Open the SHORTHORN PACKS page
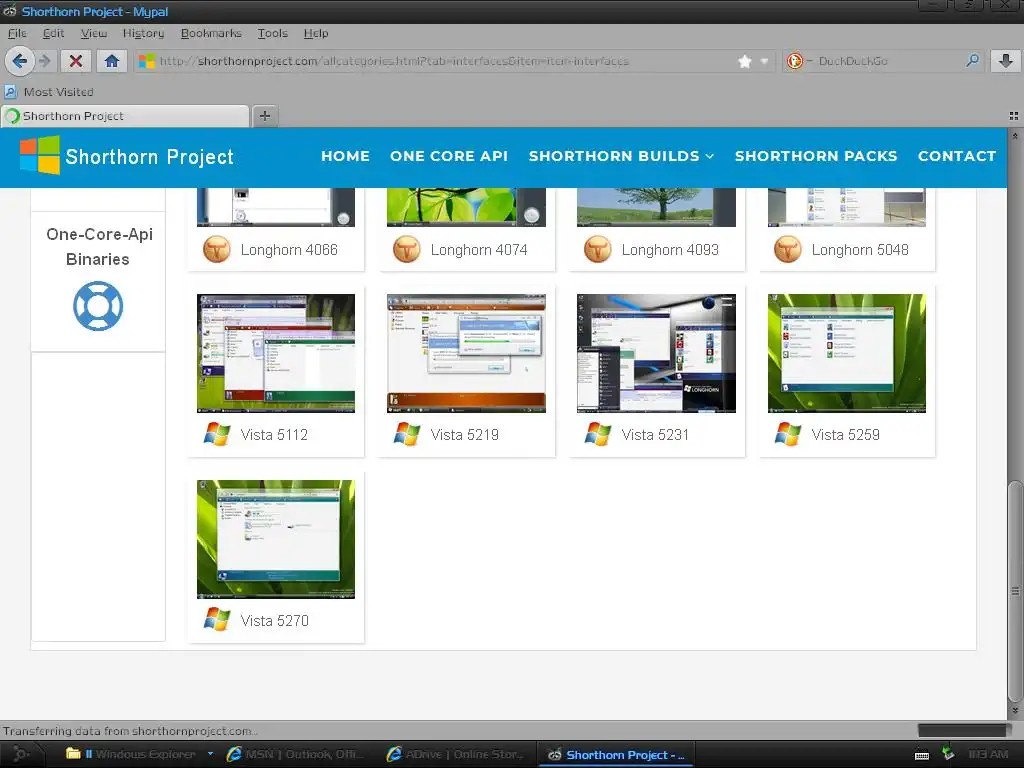This screenshot has width=1024, height=768. [x=816, y=156]
